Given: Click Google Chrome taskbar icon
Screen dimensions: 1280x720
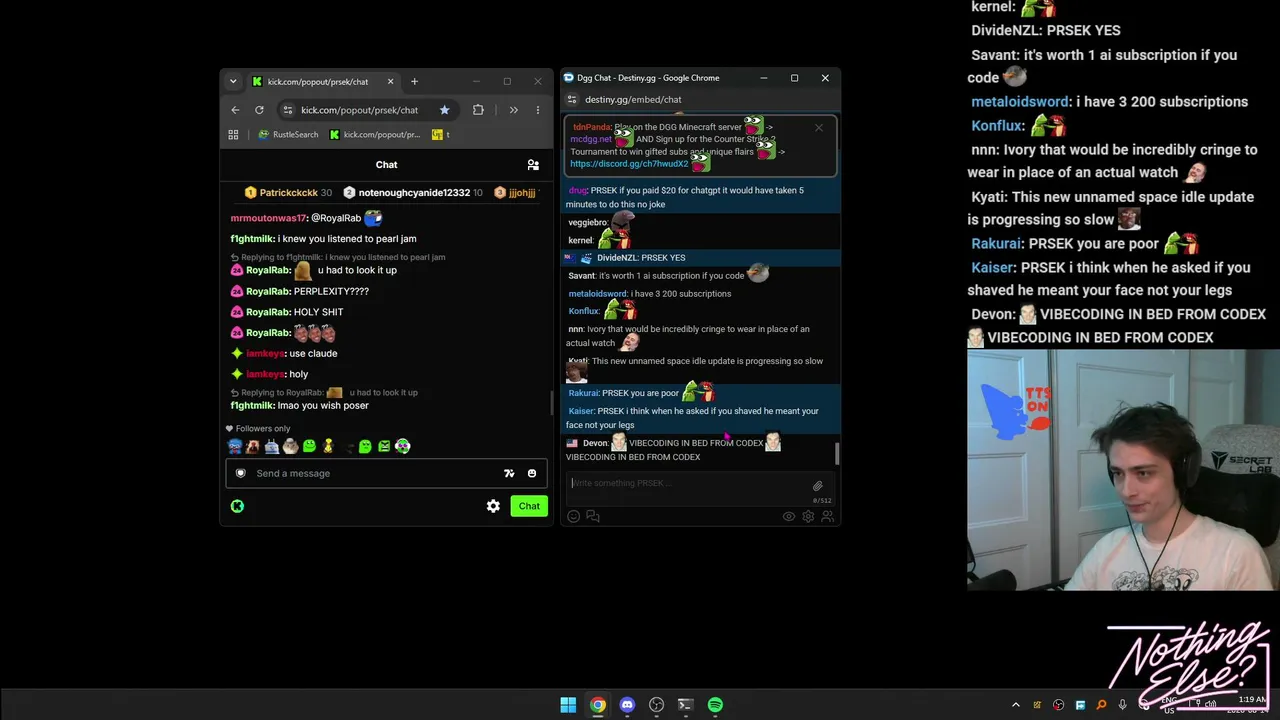Looking at the screenshot, I should pos(597,705).
